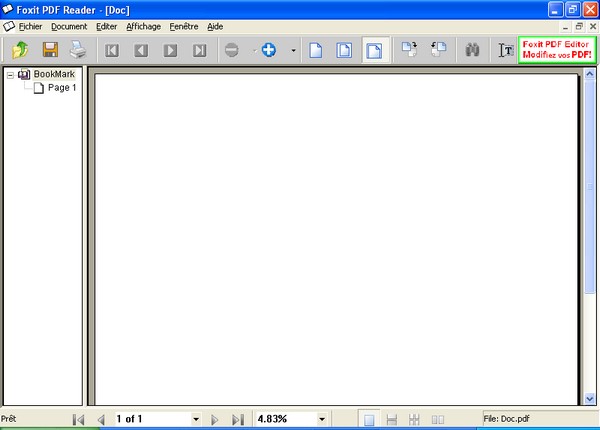This screenshot has height=430, width=600.
Task: Open the page number dropdown
Action: click(x=196, y=419)
